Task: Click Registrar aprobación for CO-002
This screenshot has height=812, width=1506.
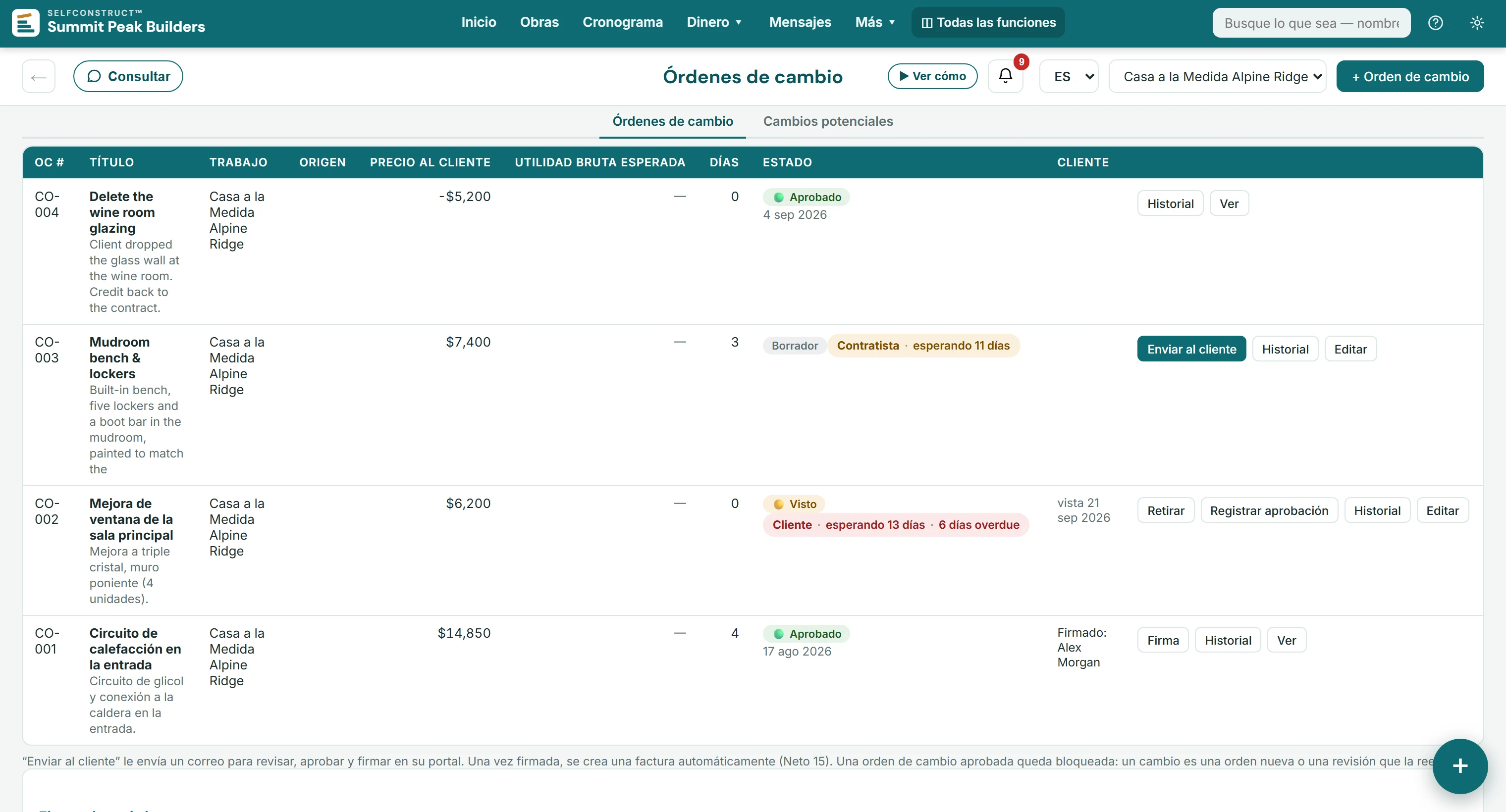Action: click(1269, 510)
